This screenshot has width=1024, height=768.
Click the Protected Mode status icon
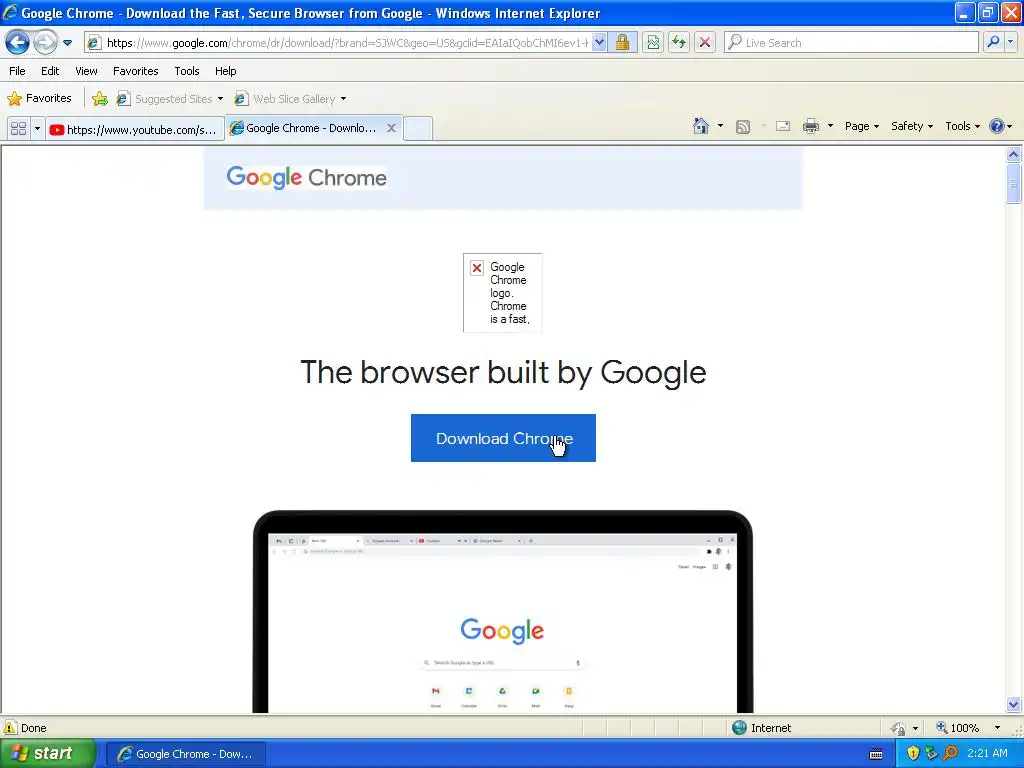(899, 728)
